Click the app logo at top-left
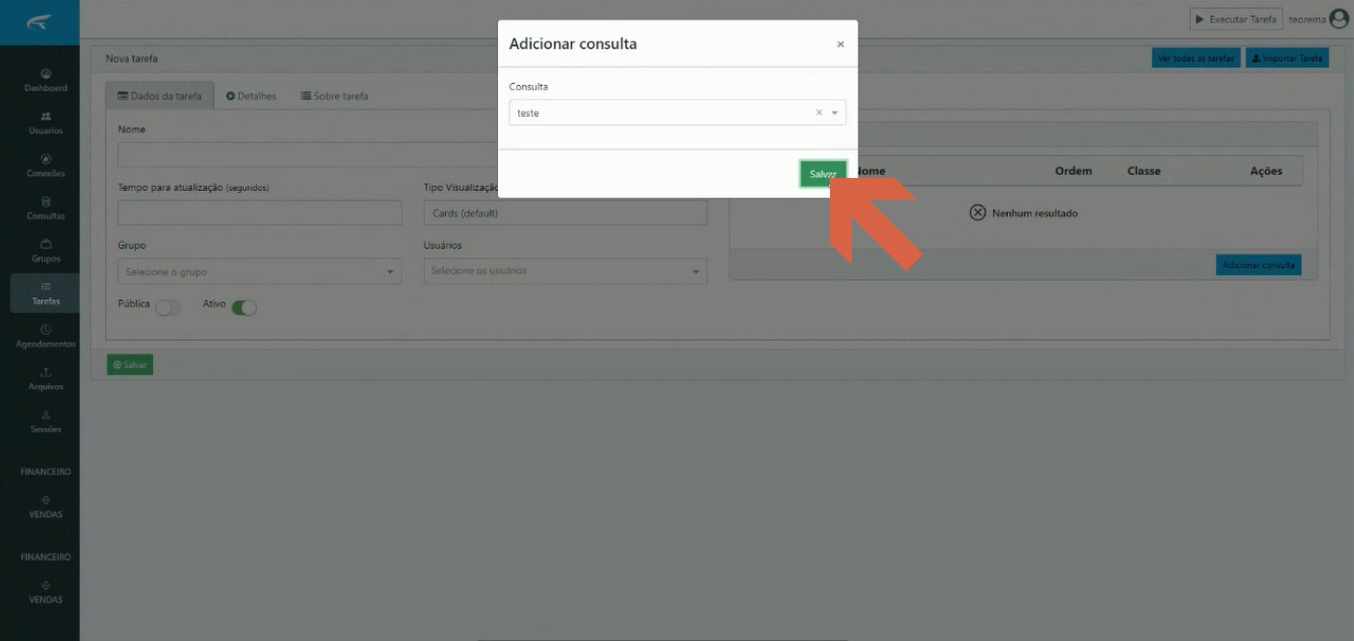Screen dimensions: 1354x641 click(40, 22)
